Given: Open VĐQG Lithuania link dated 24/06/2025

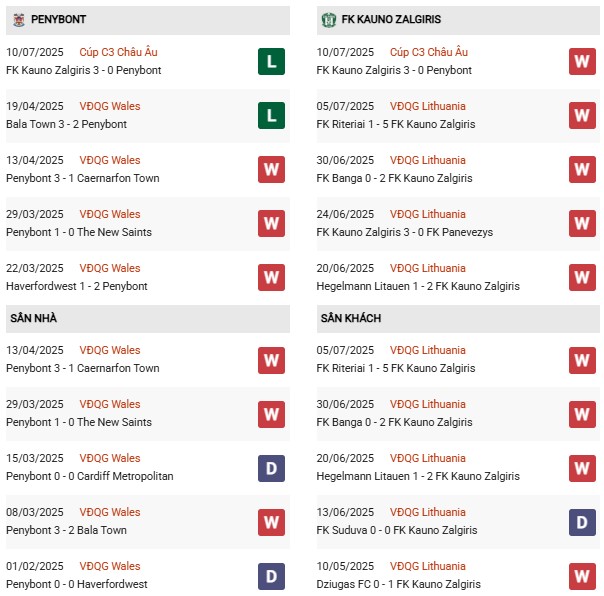Looking at the screenshot, I should pos(427,214).
